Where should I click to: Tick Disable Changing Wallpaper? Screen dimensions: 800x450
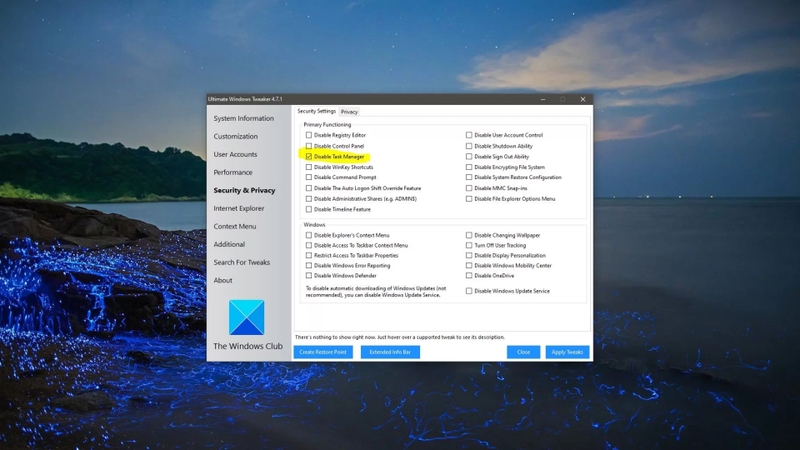(469, 235)
